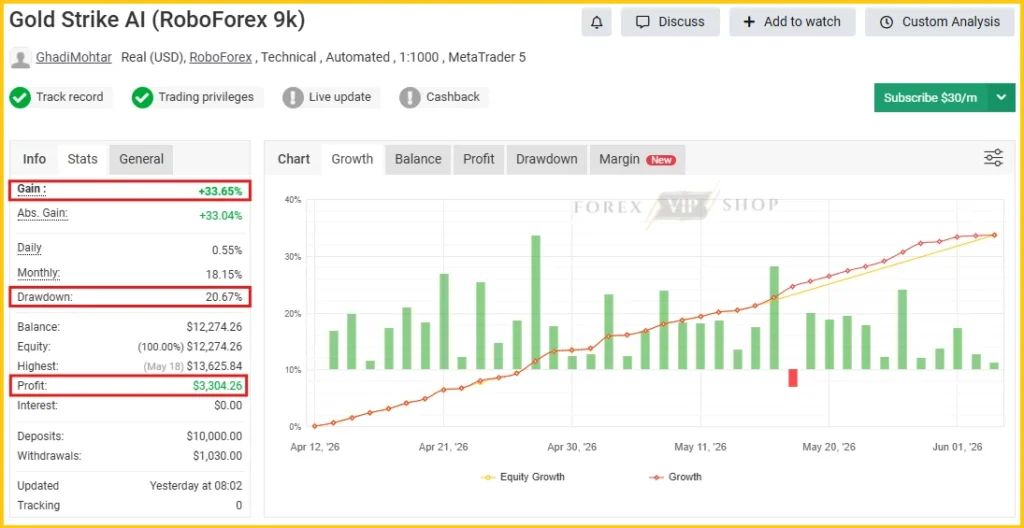This screenshot has width=1024, height=528.
Task: Click the Apr 21, '26 axis label
Action: [x=443, y=448]
